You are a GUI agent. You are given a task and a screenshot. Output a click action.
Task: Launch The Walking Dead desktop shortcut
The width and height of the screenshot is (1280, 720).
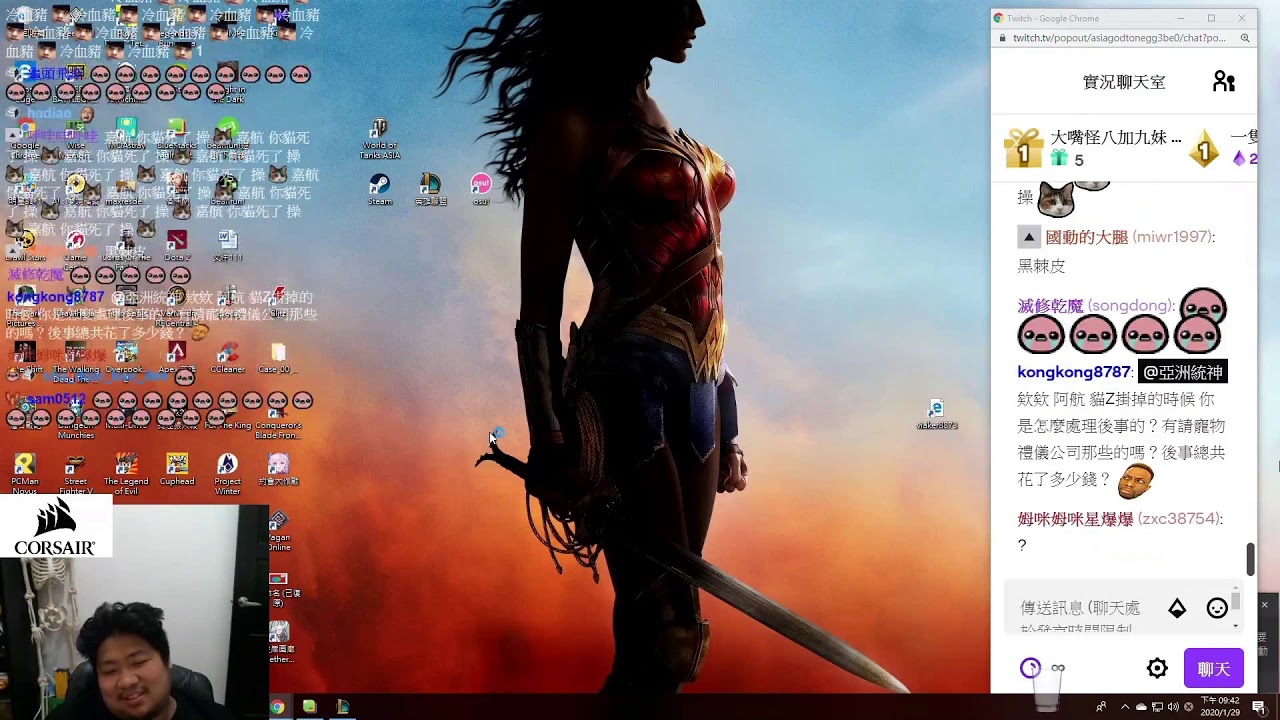76,362
